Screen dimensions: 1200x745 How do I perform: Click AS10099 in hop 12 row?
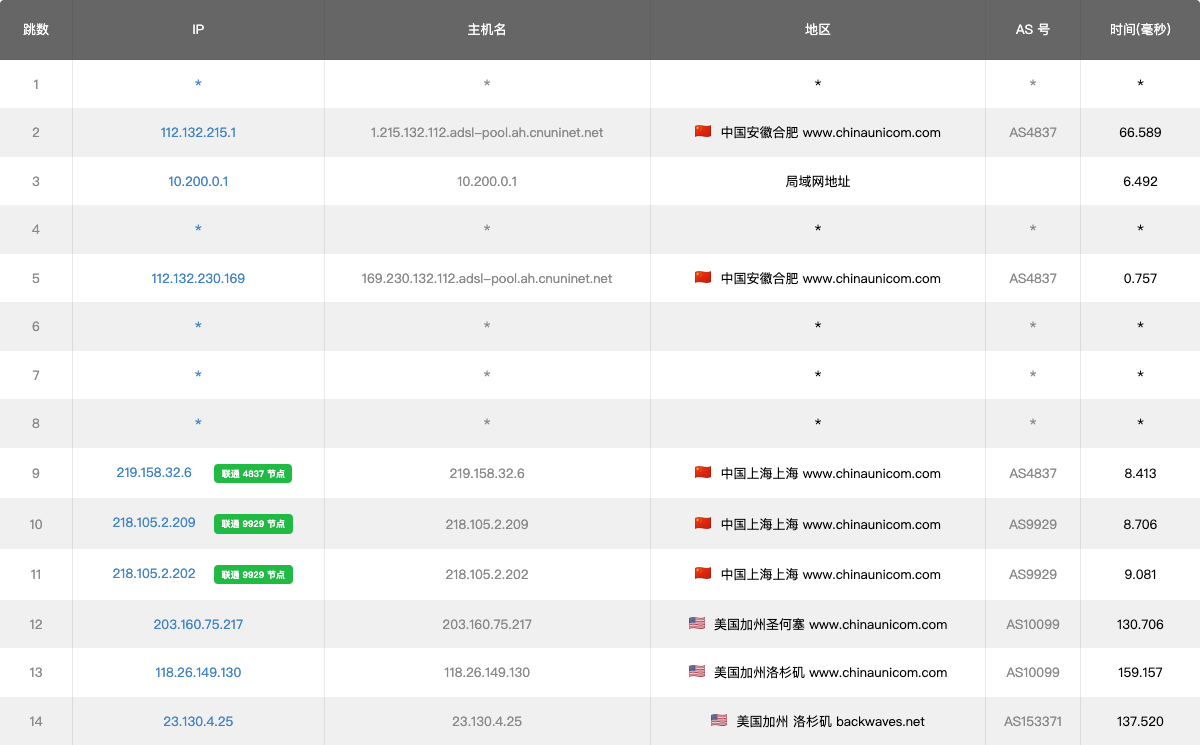(x=1033, y=624)
